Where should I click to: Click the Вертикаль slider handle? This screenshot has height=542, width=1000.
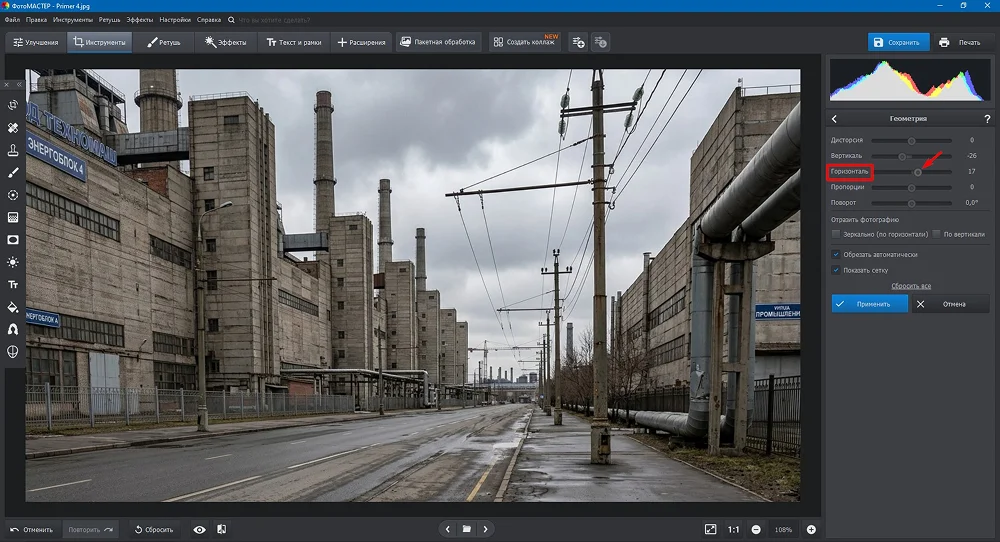pos(902,156)
